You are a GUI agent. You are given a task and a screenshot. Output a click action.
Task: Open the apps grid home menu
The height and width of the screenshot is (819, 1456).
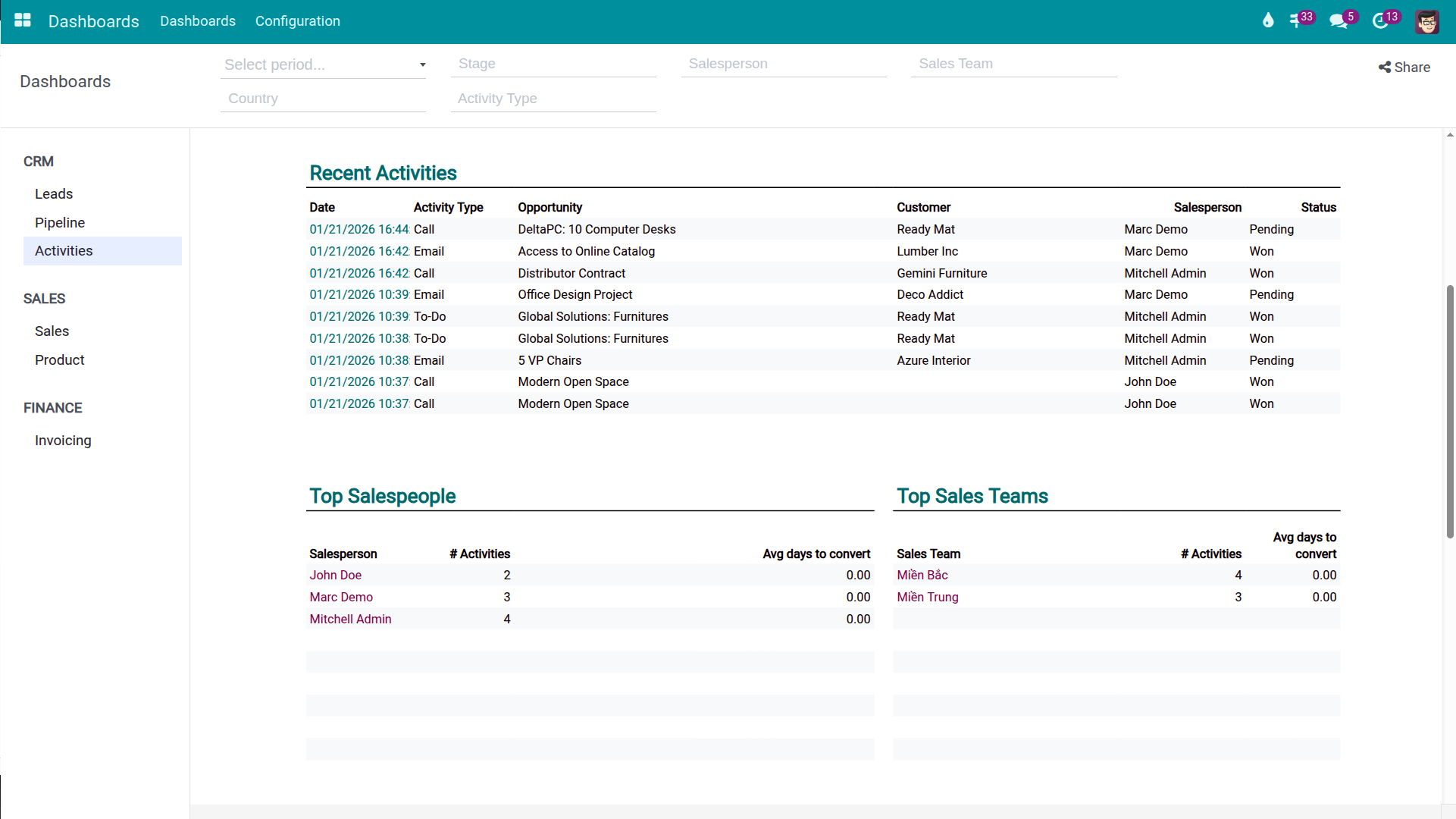coord(23,20)
